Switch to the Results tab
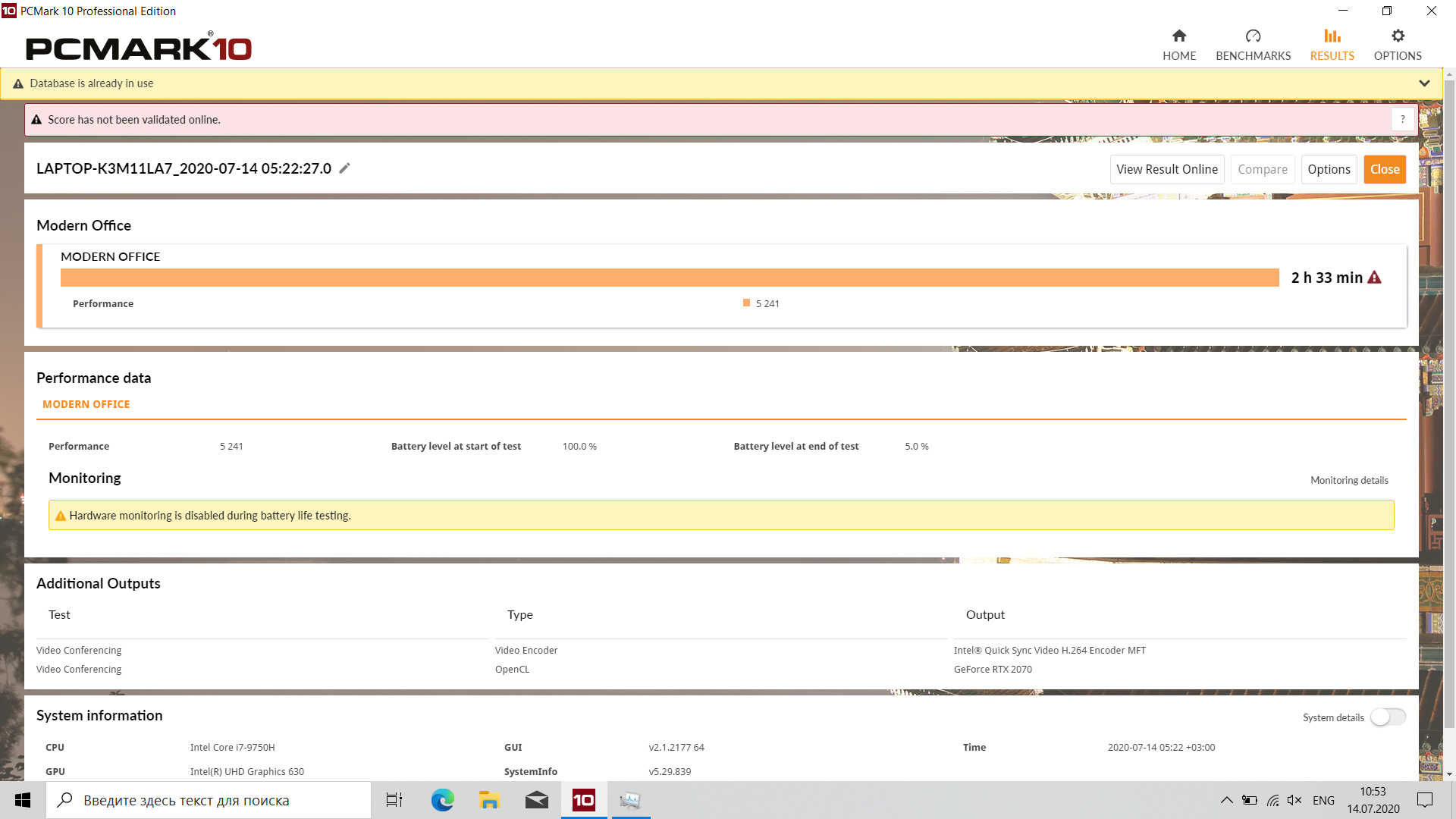 pos(1332,45)
